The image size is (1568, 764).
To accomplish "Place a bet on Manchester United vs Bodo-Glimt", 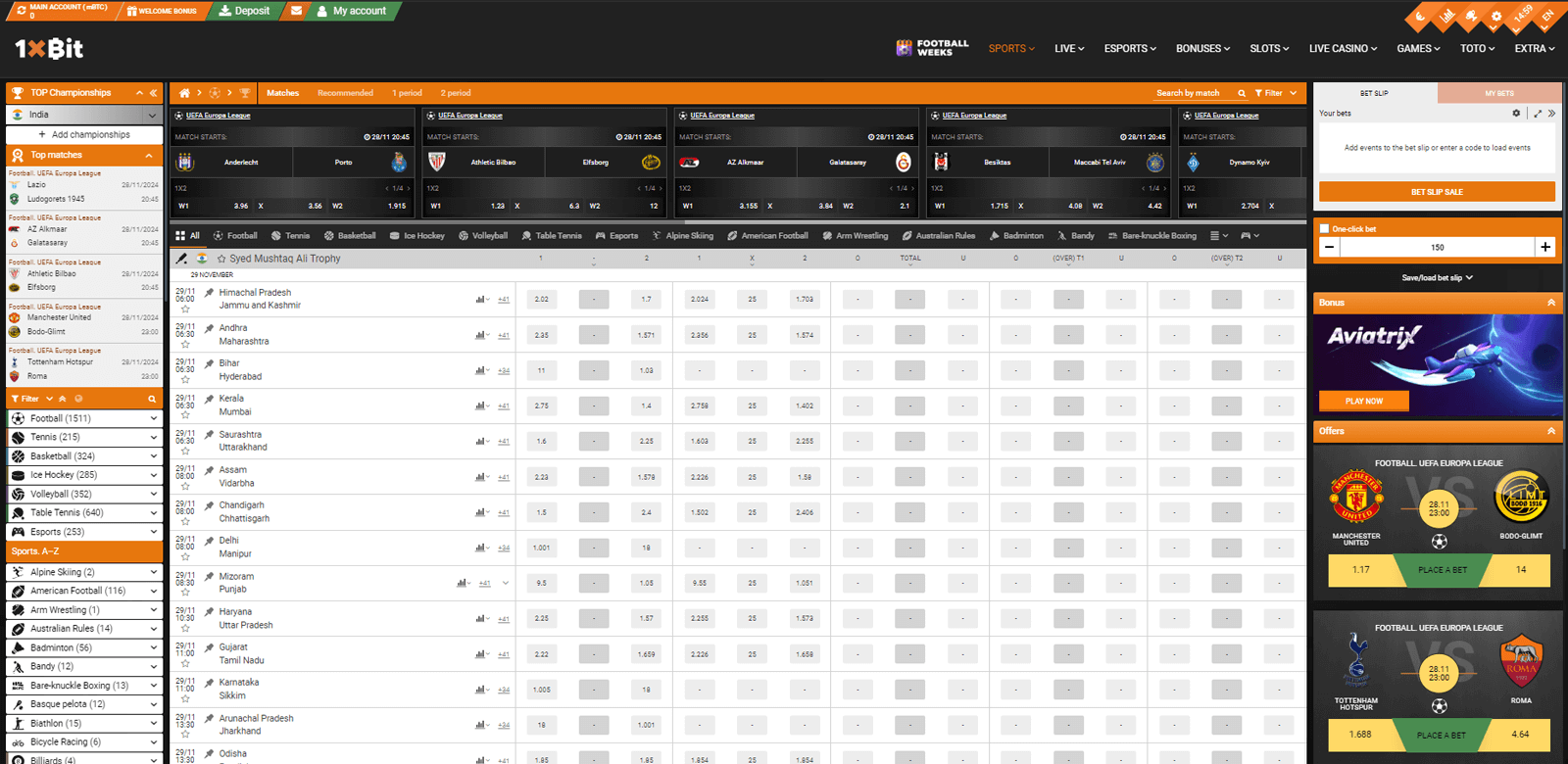I will click(1442, 570).
